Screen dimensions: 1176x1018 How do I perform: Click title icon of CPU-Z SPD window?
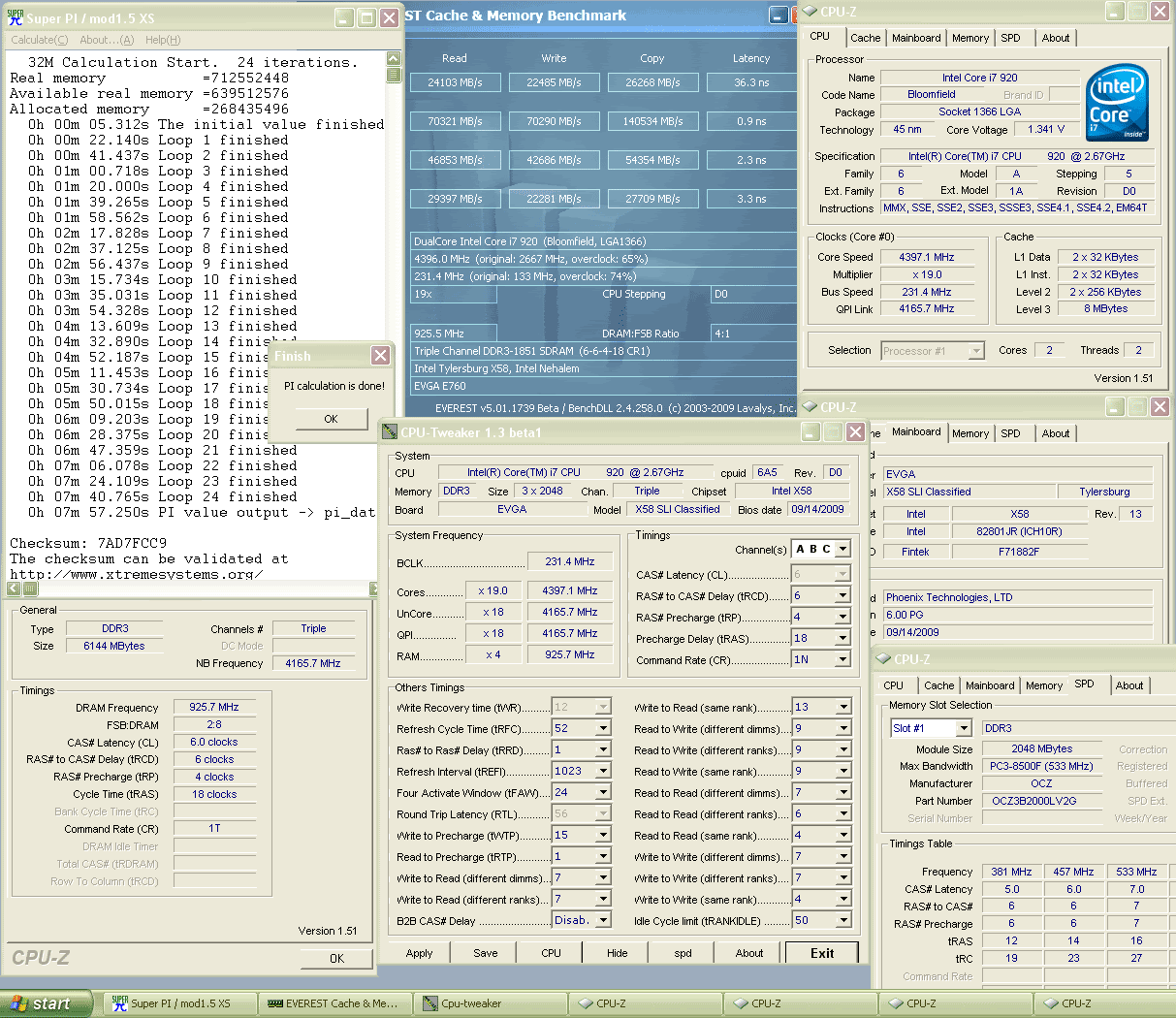point(883,659)
